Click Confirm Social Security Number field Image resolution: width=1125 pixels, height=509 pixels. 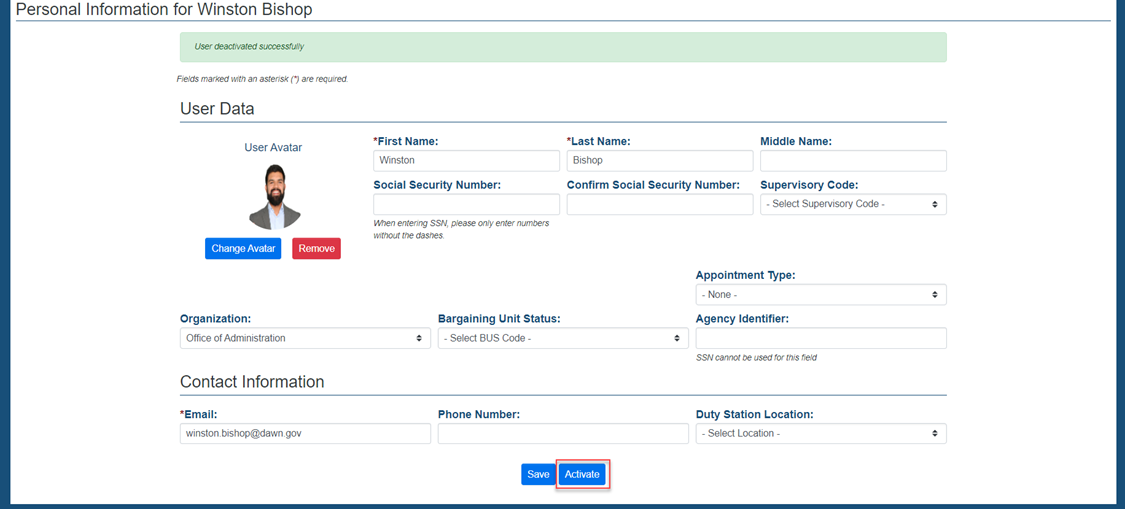click(660, 204)
